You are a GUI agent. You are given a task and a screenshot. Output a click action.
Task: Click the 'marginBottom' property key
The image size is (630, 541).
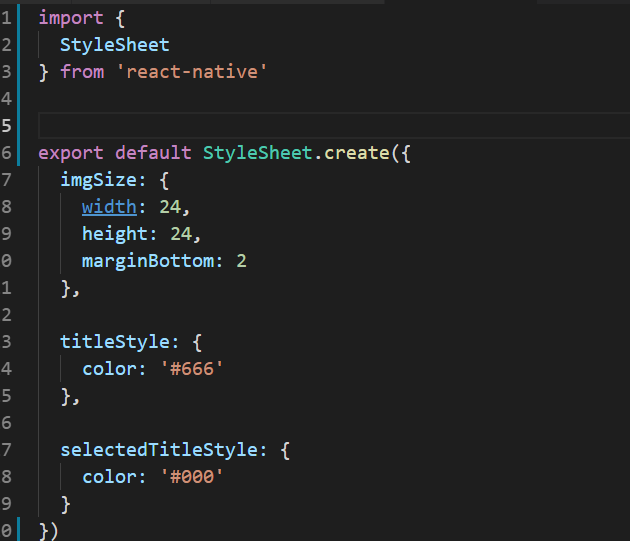tap(148, 261)
